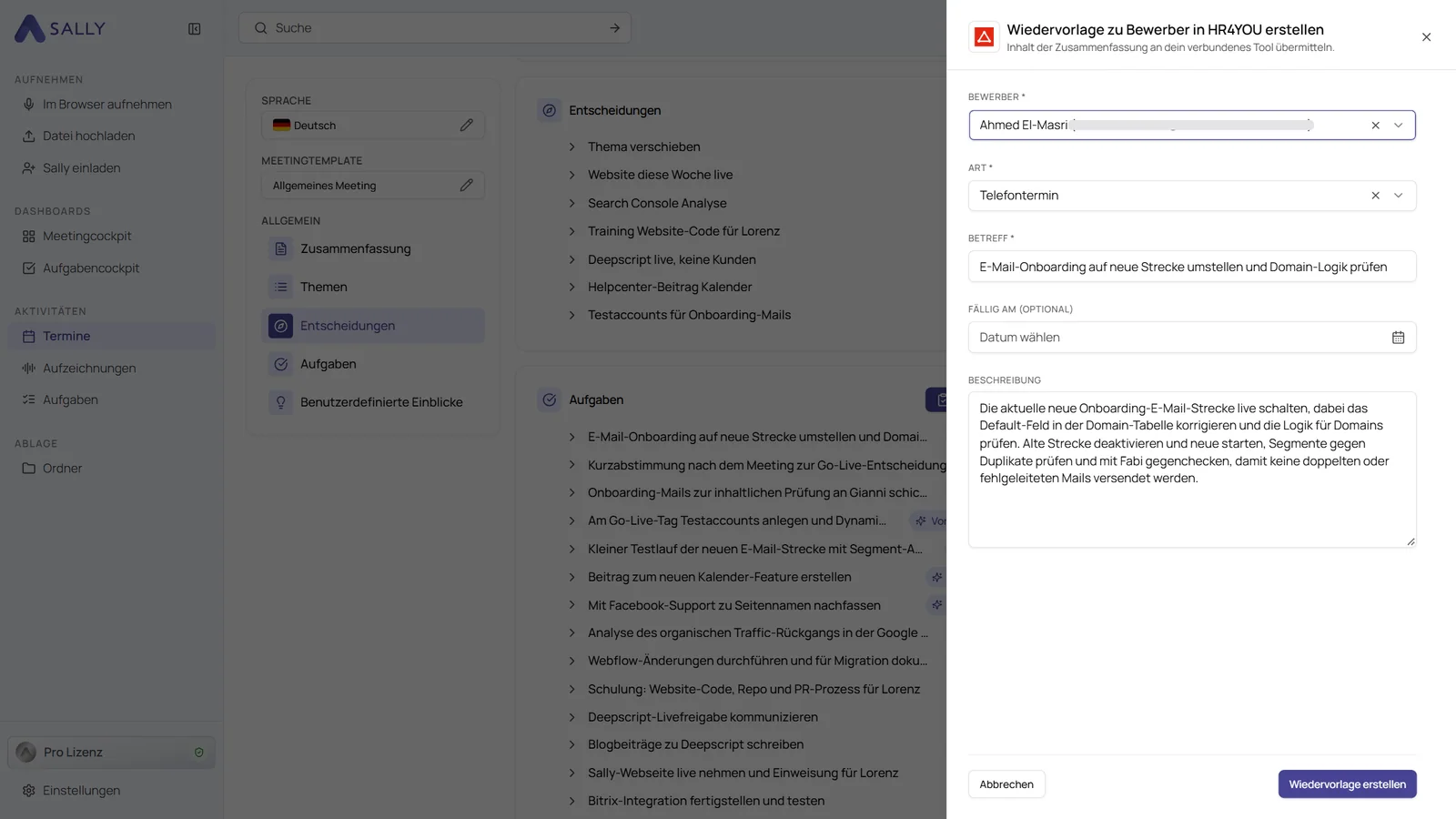Click the Suche search field
The height and width of the screenshot is (819, 1456).
[435, 28]
